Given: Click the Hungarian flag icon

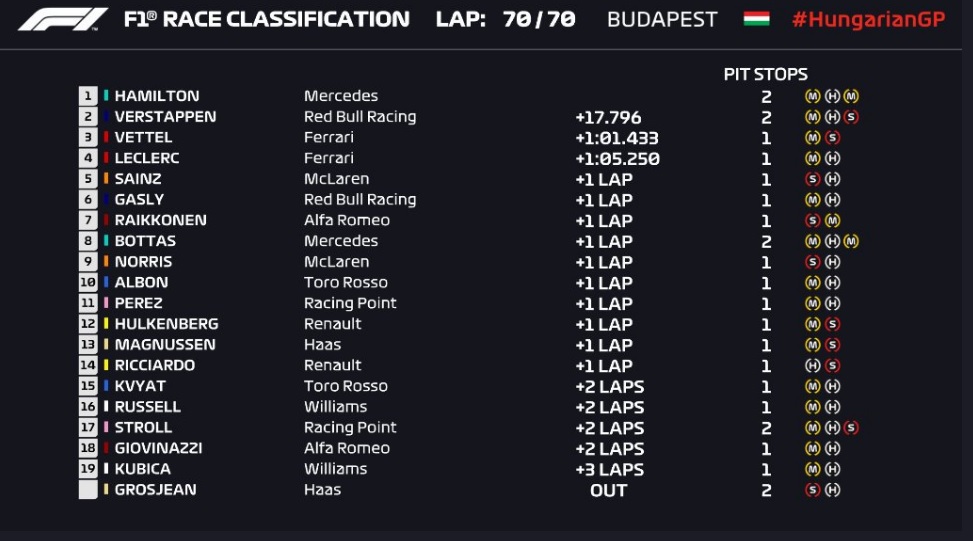Looking at the screenshot, I should tap(756, 19).
